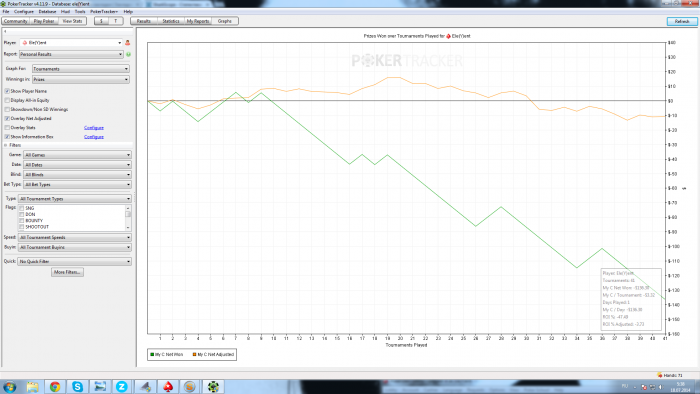The image size is (700, 394).
Task: Enable Overlay Stats checkbox
Action: pyautogui.click(x=7, y=128)
